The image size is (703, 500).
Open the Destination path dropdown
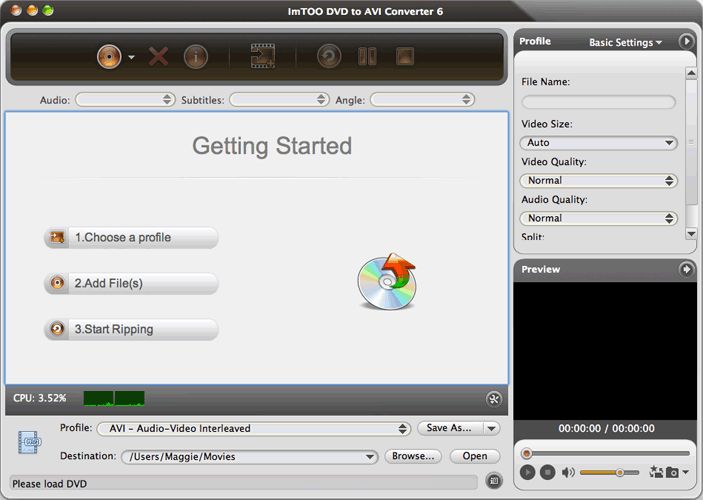click(249, 457)
